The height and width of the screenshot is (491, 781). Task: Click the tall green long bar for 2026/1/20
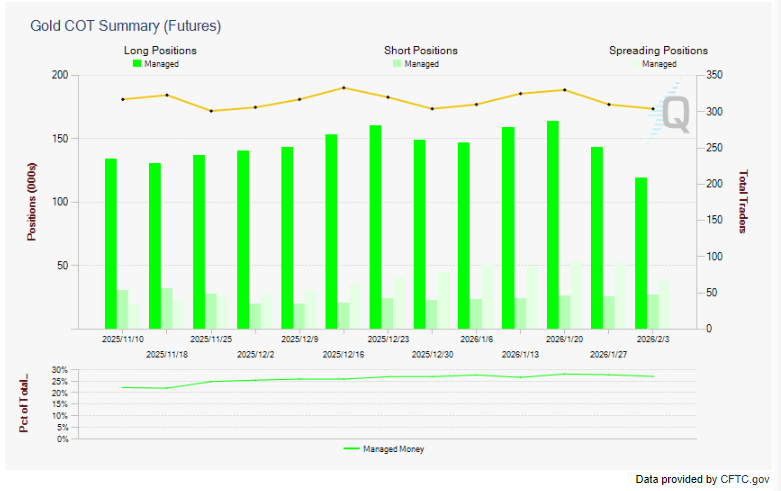click(553, 224)
